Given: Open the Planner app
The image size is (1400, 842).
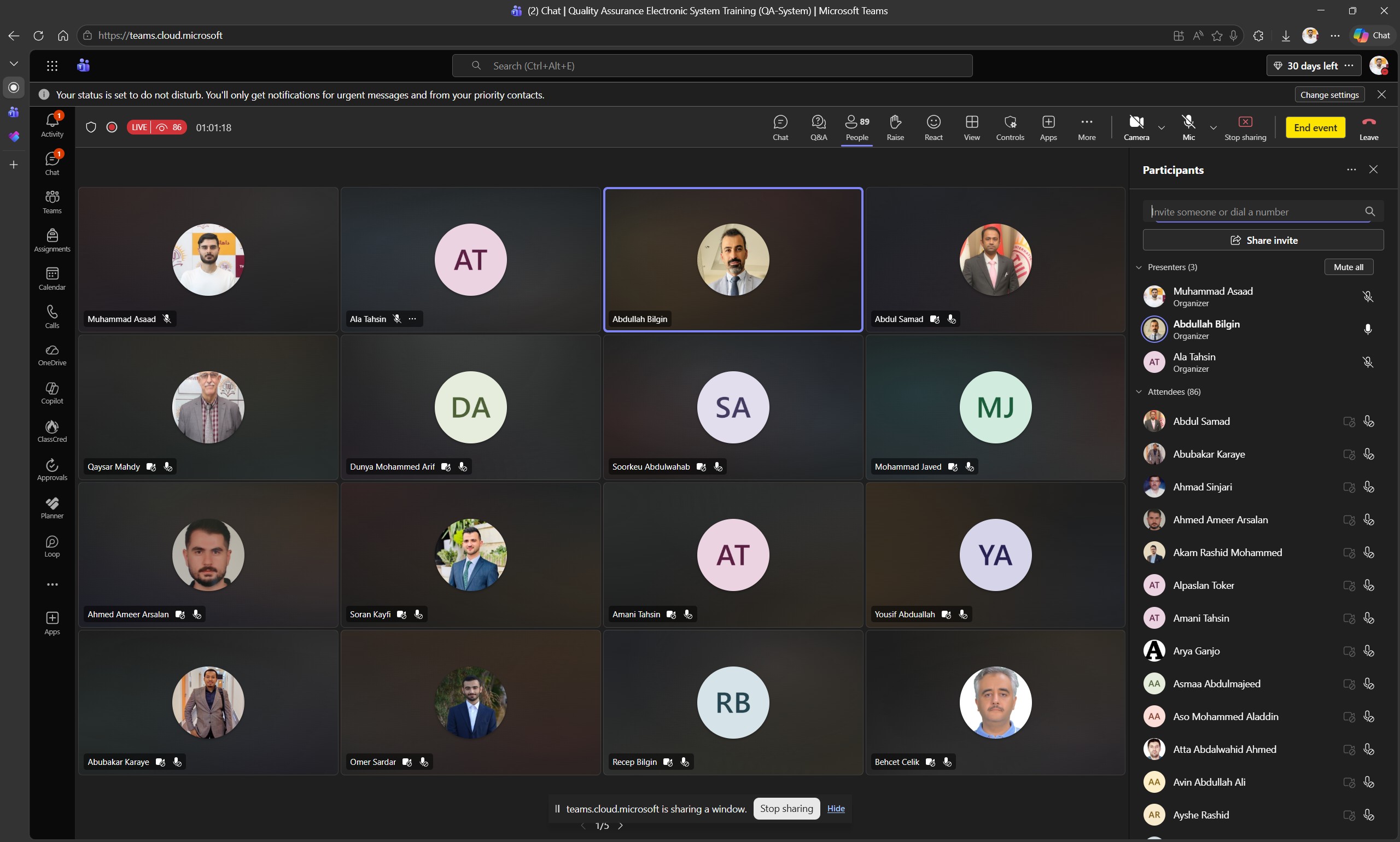Looking at the screenshot, I should pyautogui.click(x=52, y=508).
